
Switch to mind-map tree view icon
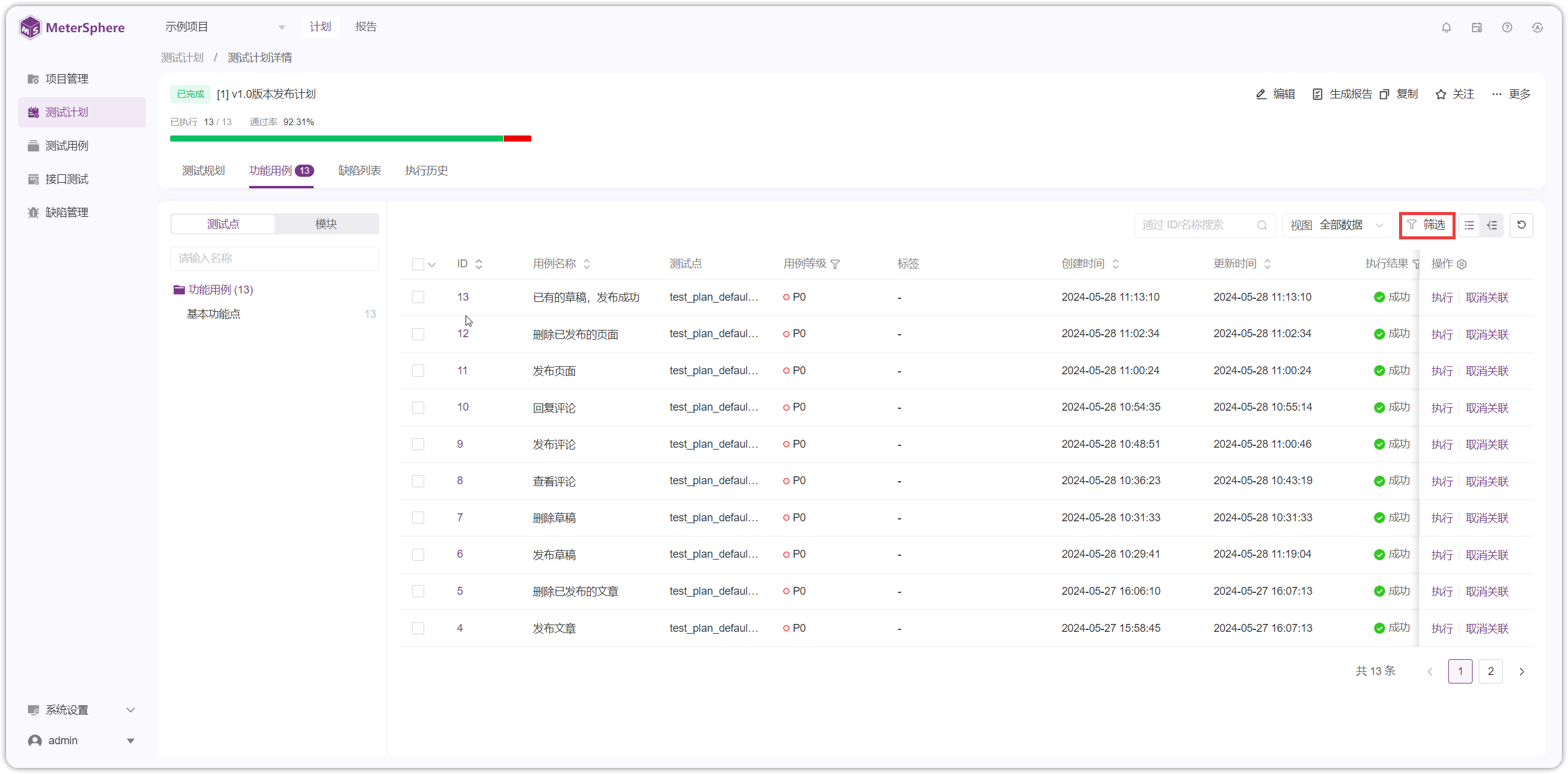[x=1492, y=225]
